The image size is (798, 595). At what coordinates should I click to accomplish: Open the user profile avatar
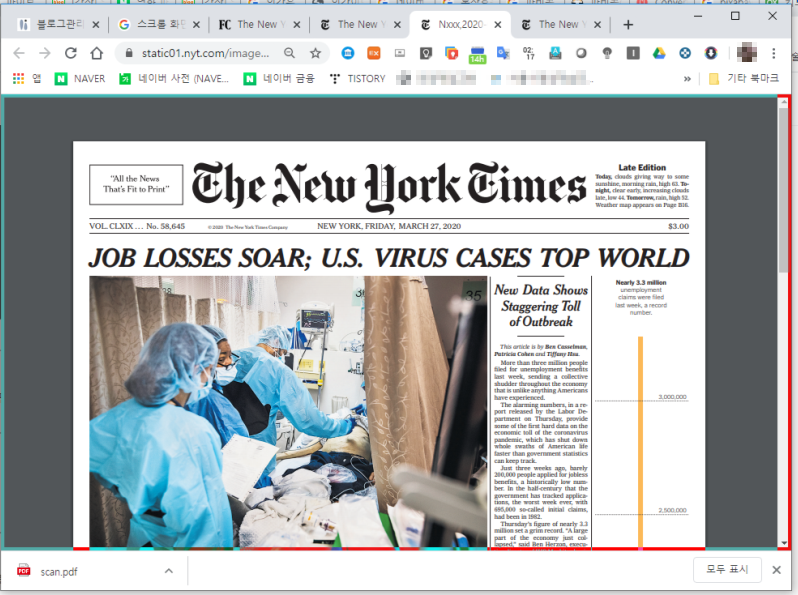point(747,53)
